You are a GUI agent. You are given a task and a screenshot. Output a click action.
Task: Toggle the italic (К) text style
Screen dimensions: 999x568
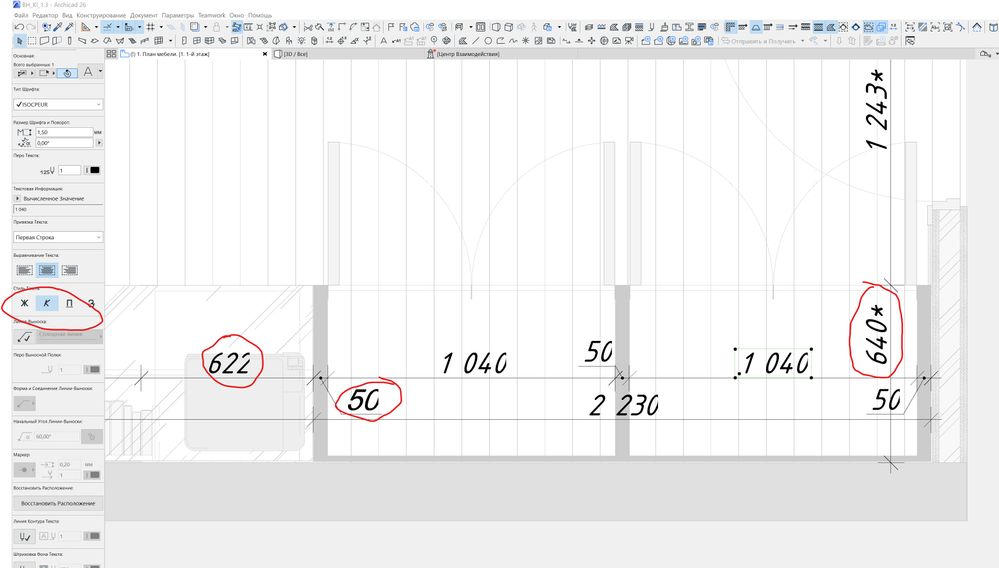click(47, 303)
